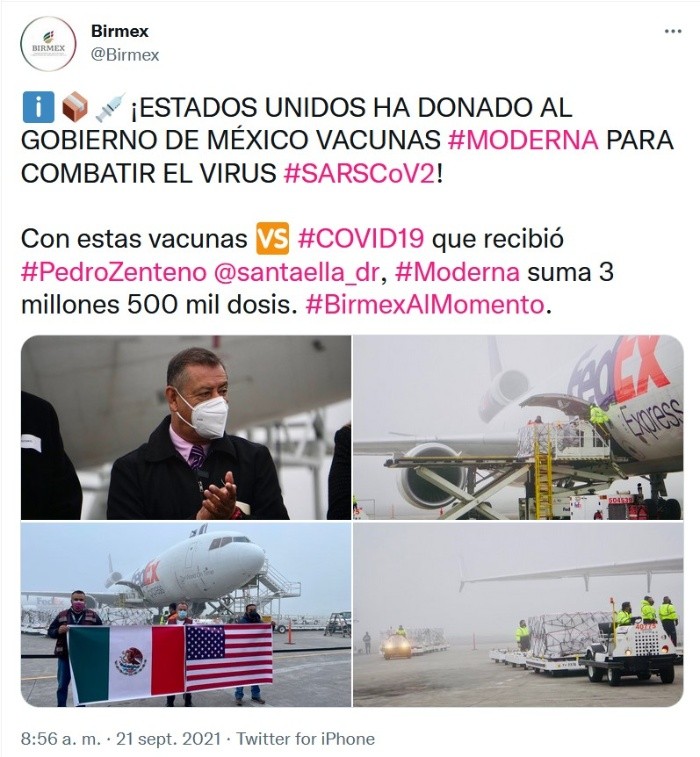Click the 8:56 a. m. timestamp
The height and width of the screenshot is (757, 700).
[x=61, y=739]
